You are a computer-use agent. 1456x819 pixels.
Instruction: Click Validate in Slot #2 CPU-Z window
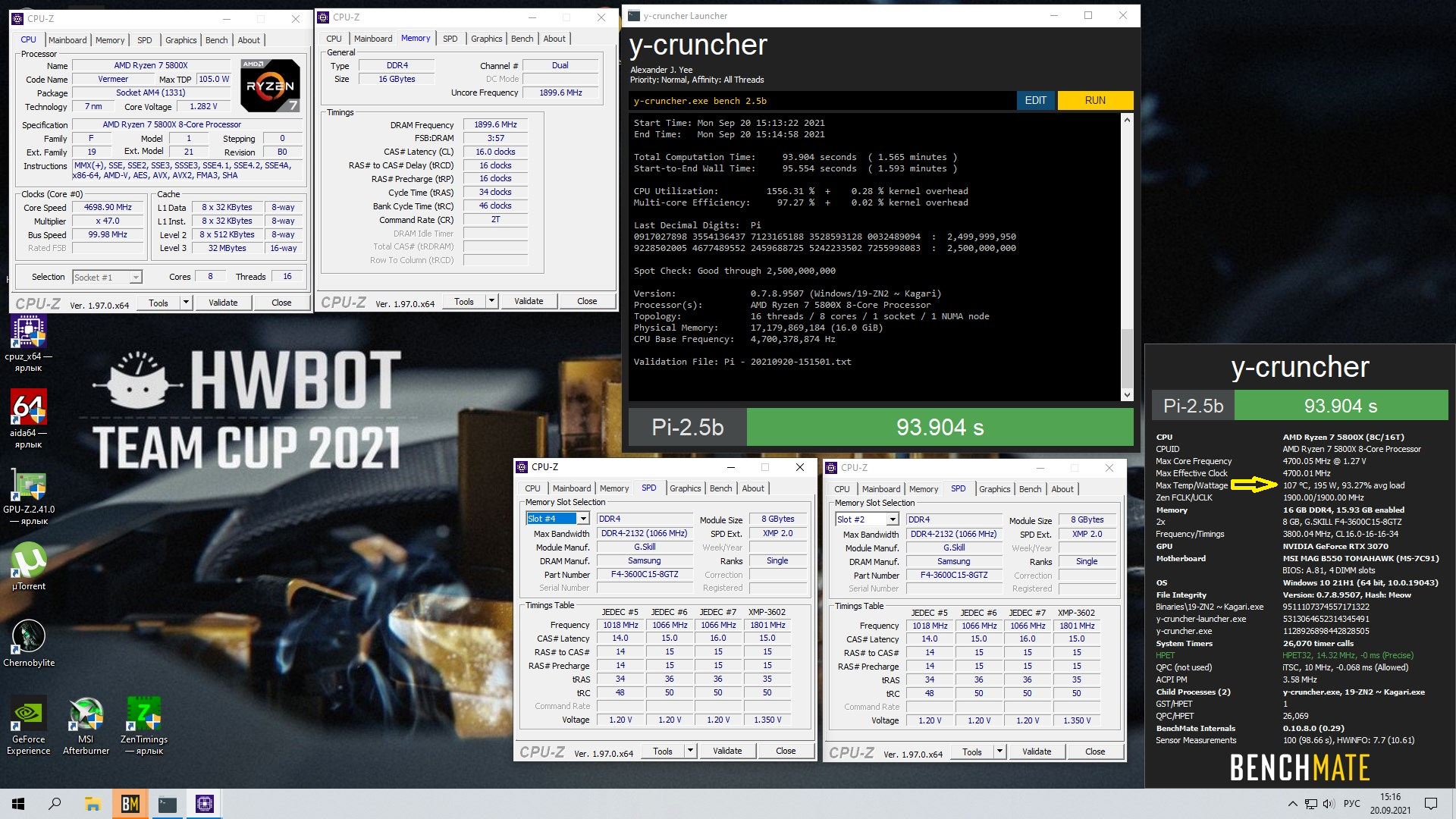(1036, 752)
